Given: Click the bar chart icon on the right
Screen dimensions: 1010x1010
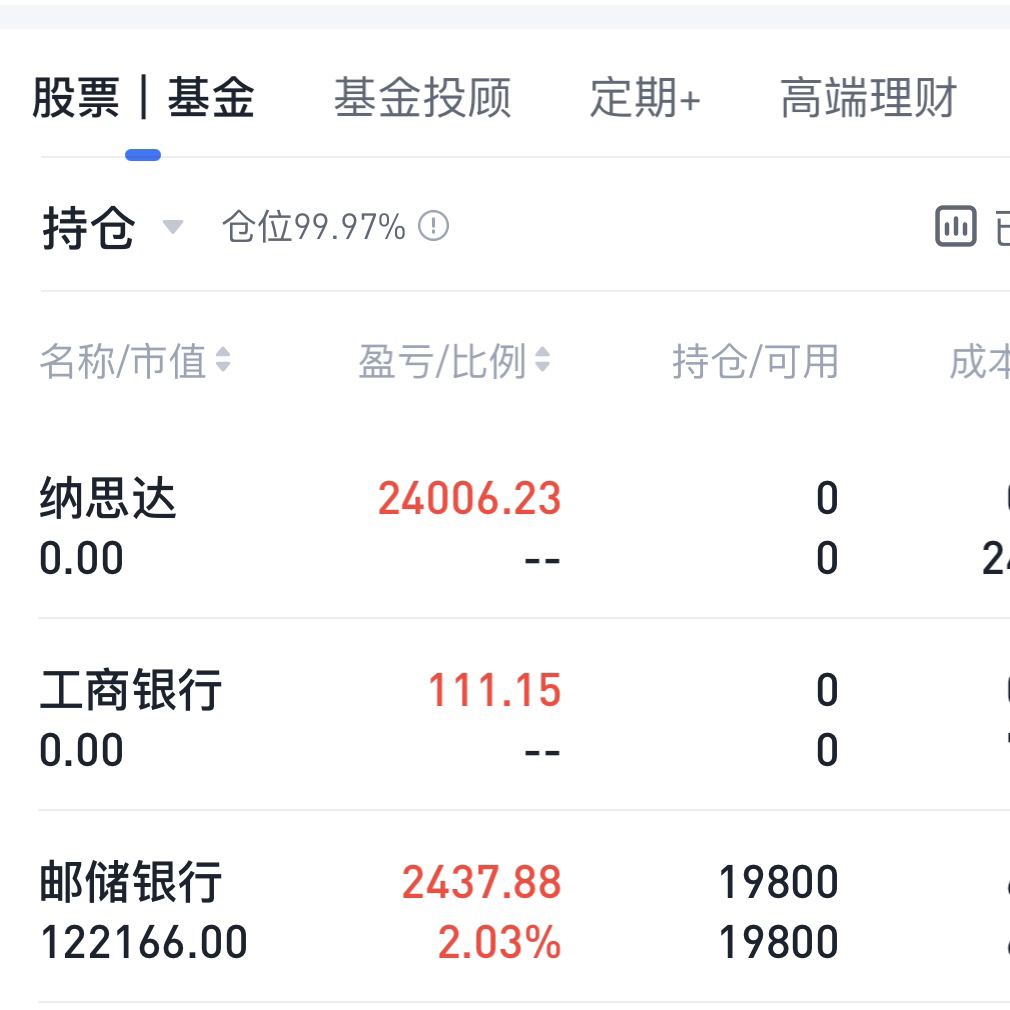Looking at the screenshot, I should 955,227.
